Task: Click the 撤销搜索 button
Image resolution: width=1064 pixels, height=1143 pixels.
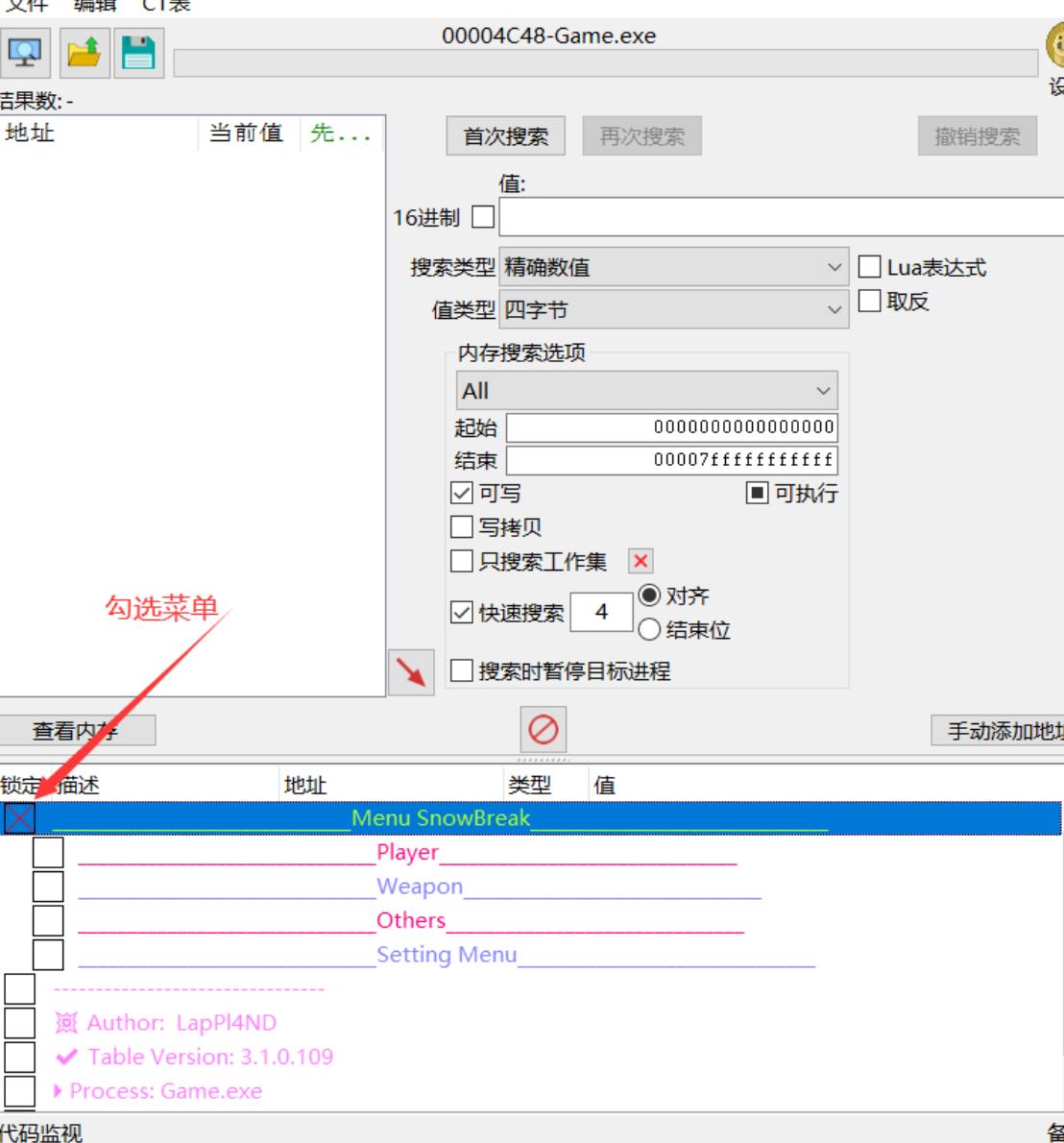Action: [978, 135]
